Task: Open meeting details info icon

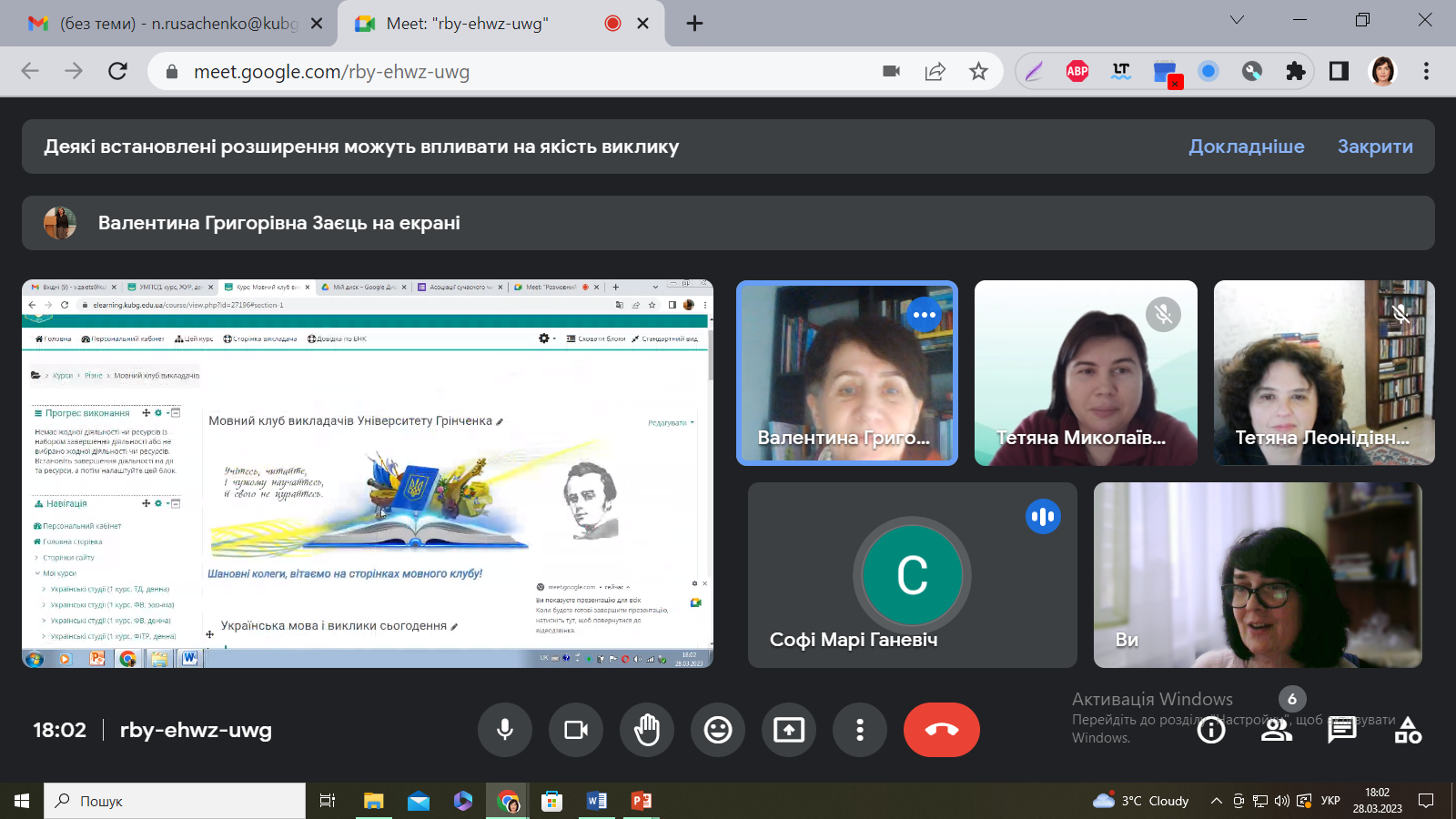Action: (1211, 730)
